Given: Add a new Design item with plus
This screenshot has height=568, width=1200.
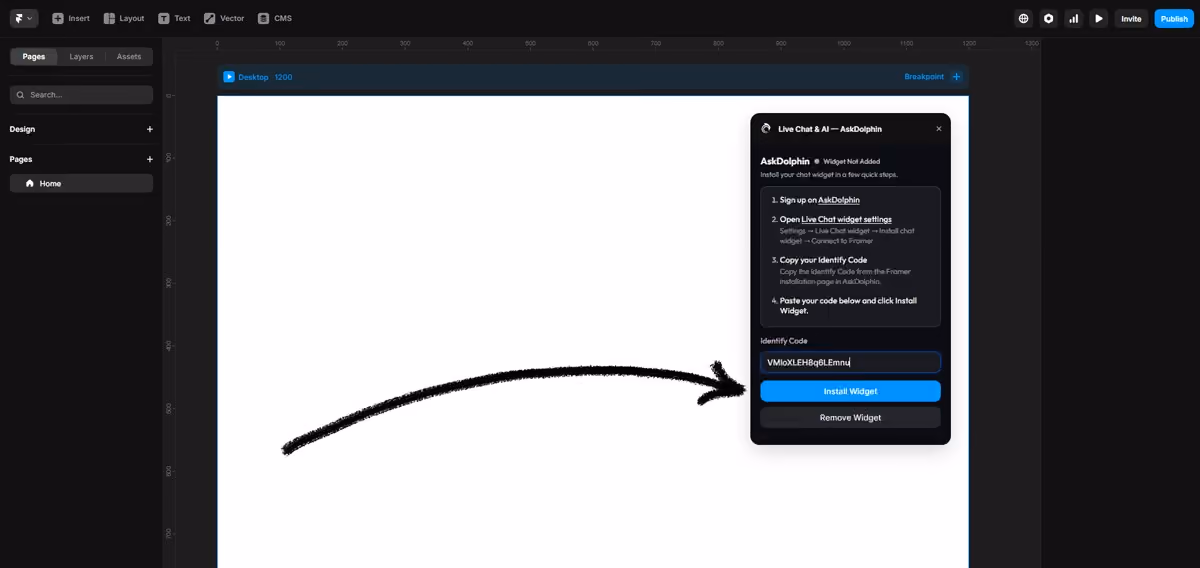Looking at the screenshot, I should [x=150, y=129].
